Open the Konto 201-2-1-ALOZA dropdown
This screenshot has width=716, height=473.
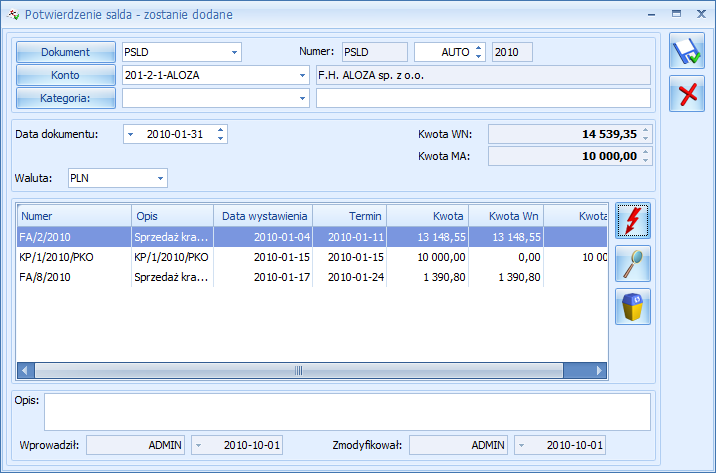tap(302, 75)
